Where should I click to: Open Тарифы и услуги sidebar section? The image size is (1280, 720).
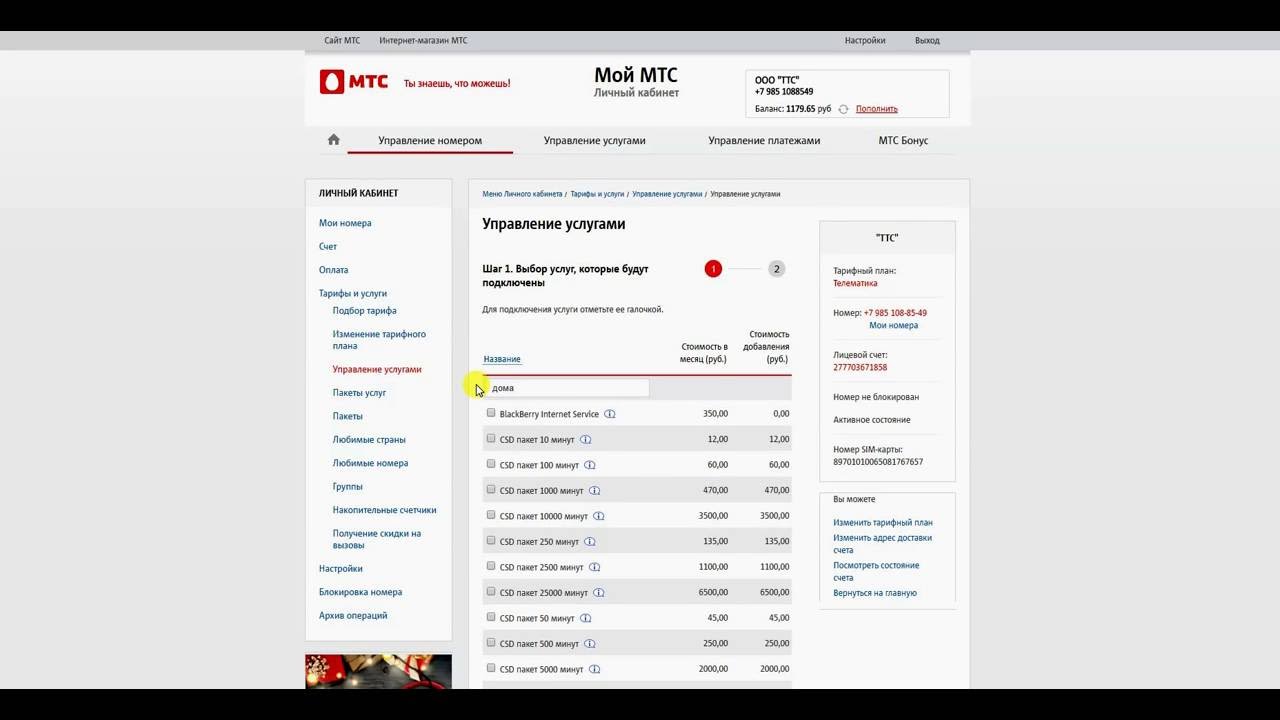point(353,294)
